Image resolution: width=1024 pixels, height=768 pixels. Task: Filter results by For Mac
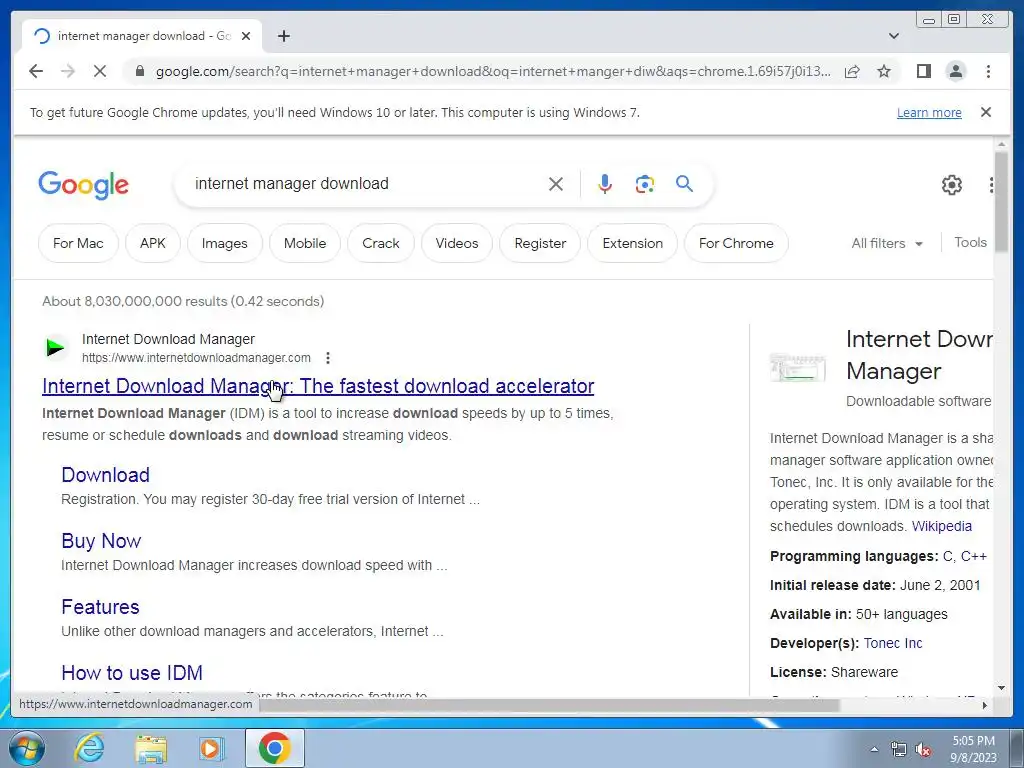pos(78,243)
